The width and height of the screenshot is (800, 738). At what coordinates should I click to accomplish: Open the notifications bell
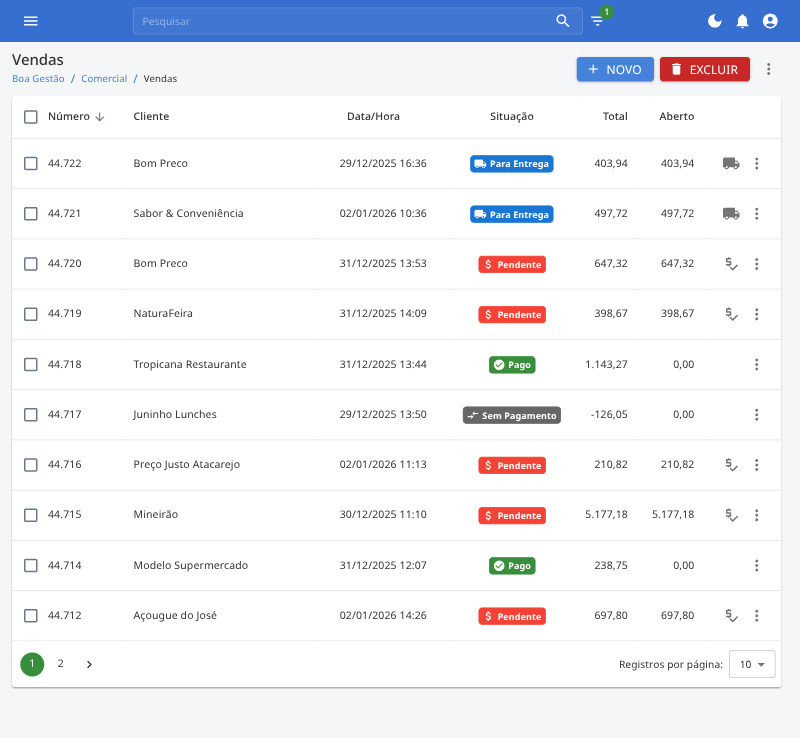tap(742, 21)
